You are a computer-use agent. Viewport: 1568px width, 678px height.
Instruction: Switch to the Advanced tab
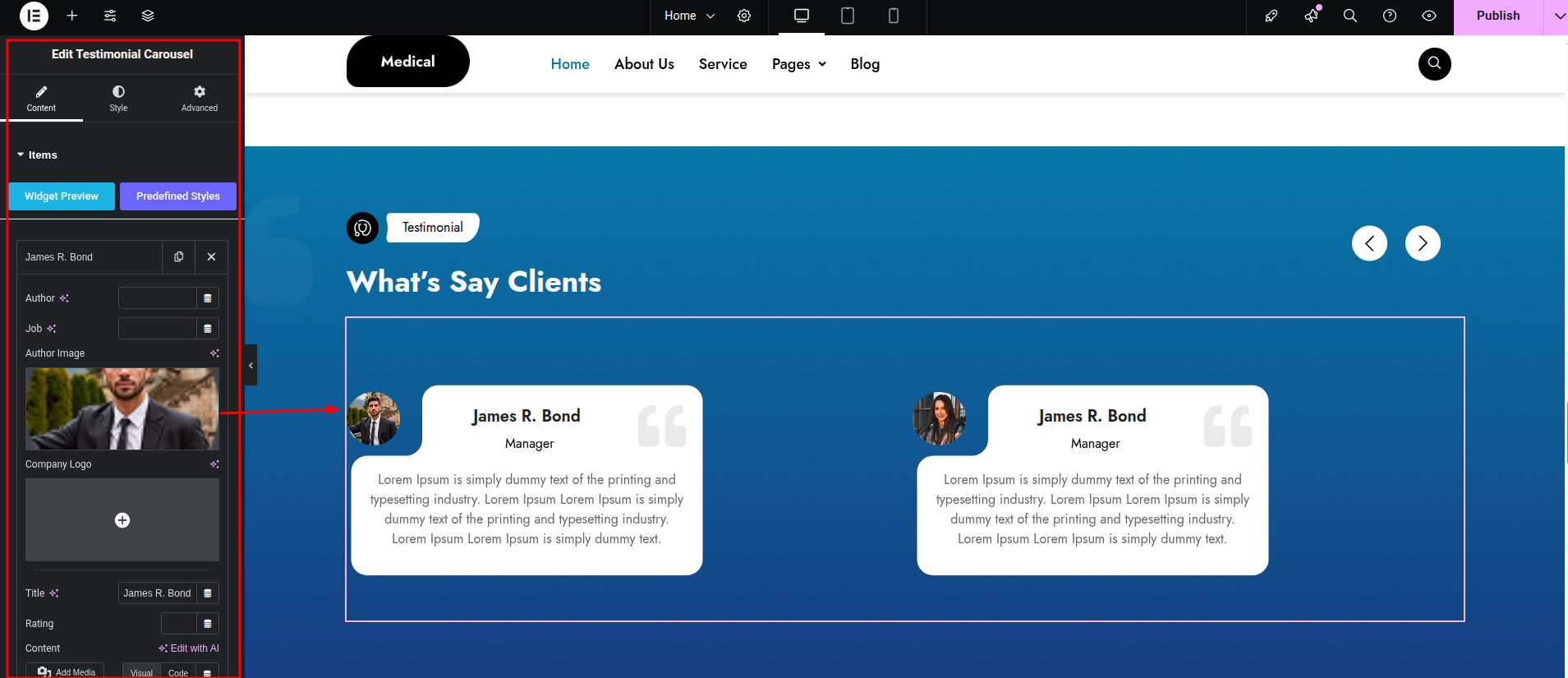[x=200, y=98]
